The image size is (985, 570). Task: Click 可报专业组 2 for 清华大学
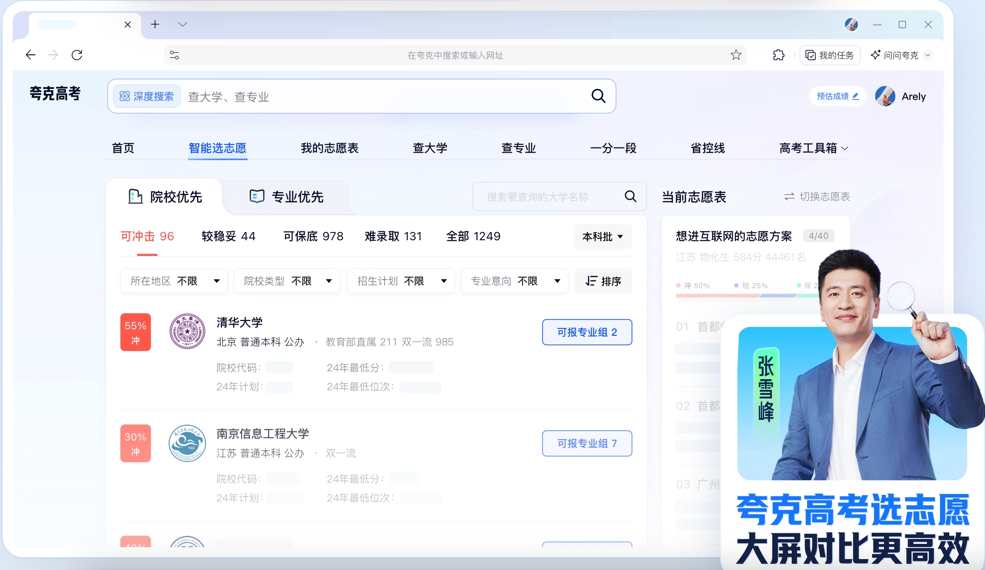coord(587,332)
